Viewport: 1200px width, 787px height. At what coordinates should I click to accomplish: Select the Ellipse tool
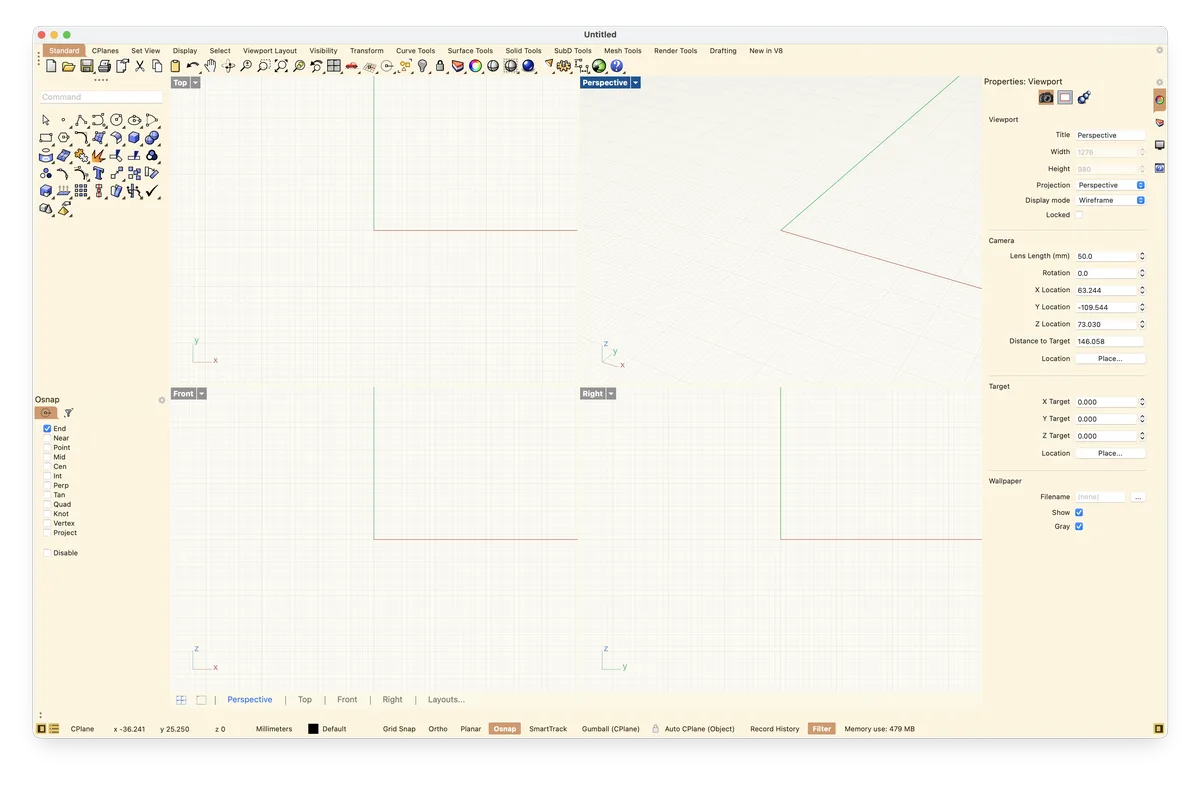click(x=135, y=120)
